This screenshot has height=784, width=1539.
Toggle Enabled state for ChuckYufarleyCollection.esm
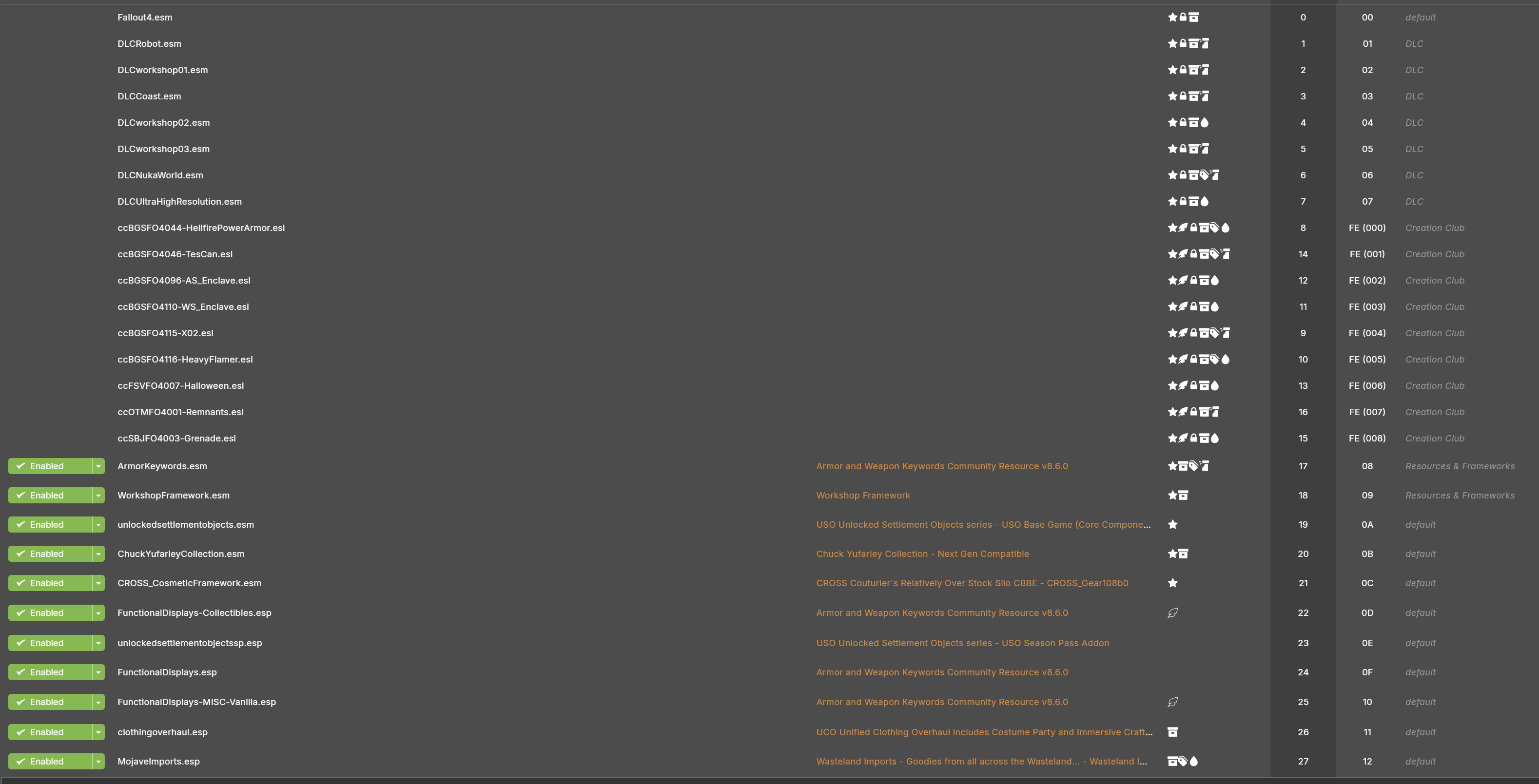50,554
